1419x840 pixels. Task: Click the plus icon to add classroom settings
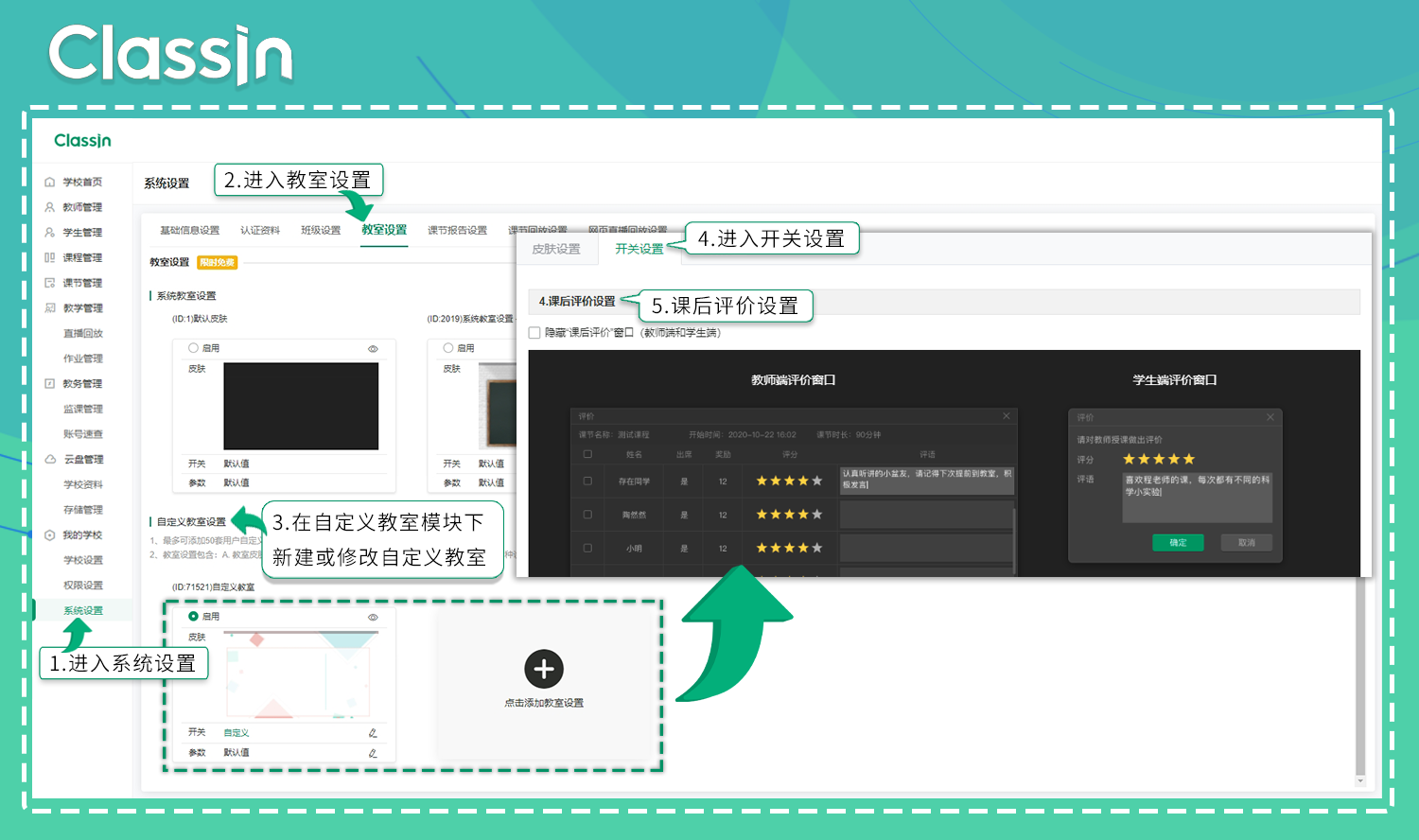544,669
